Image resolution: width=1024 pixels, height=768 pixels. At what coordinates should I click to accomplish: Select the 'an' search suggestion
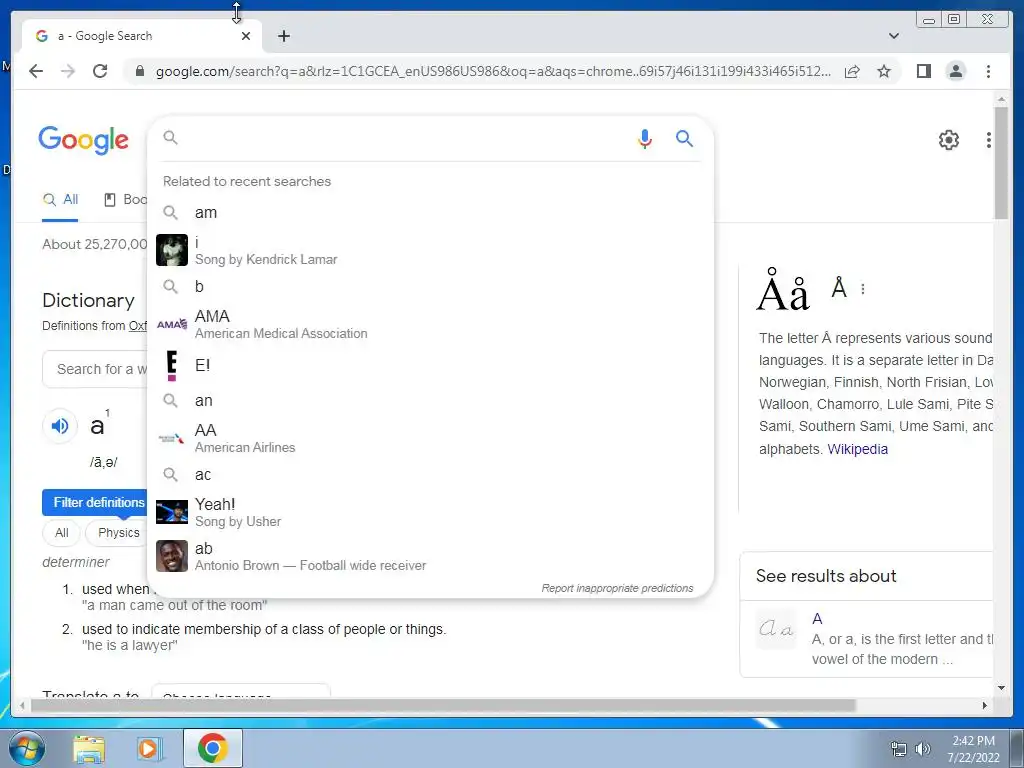point(430,400)
